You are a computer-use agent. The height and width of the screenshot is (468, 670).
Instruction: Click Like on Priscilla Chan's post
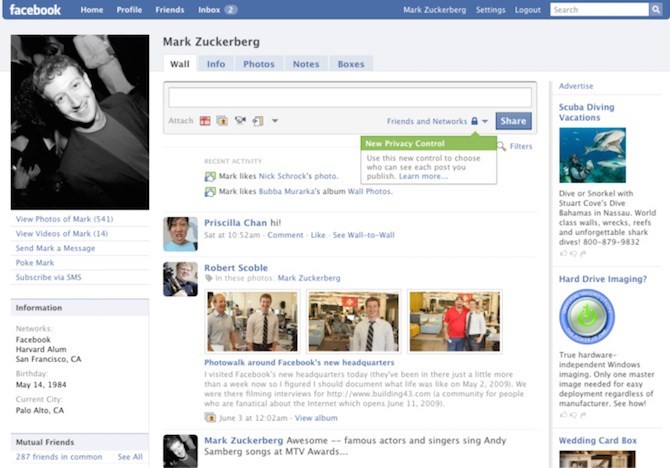click(x=317, y=235)
